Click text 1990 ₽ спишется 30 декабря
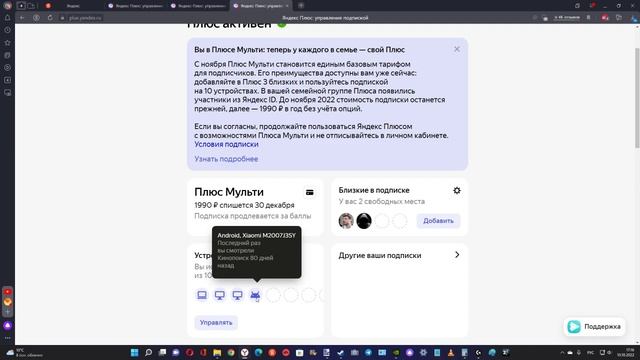The height and width of the screenshot is (360, 640). coord(244,205)
